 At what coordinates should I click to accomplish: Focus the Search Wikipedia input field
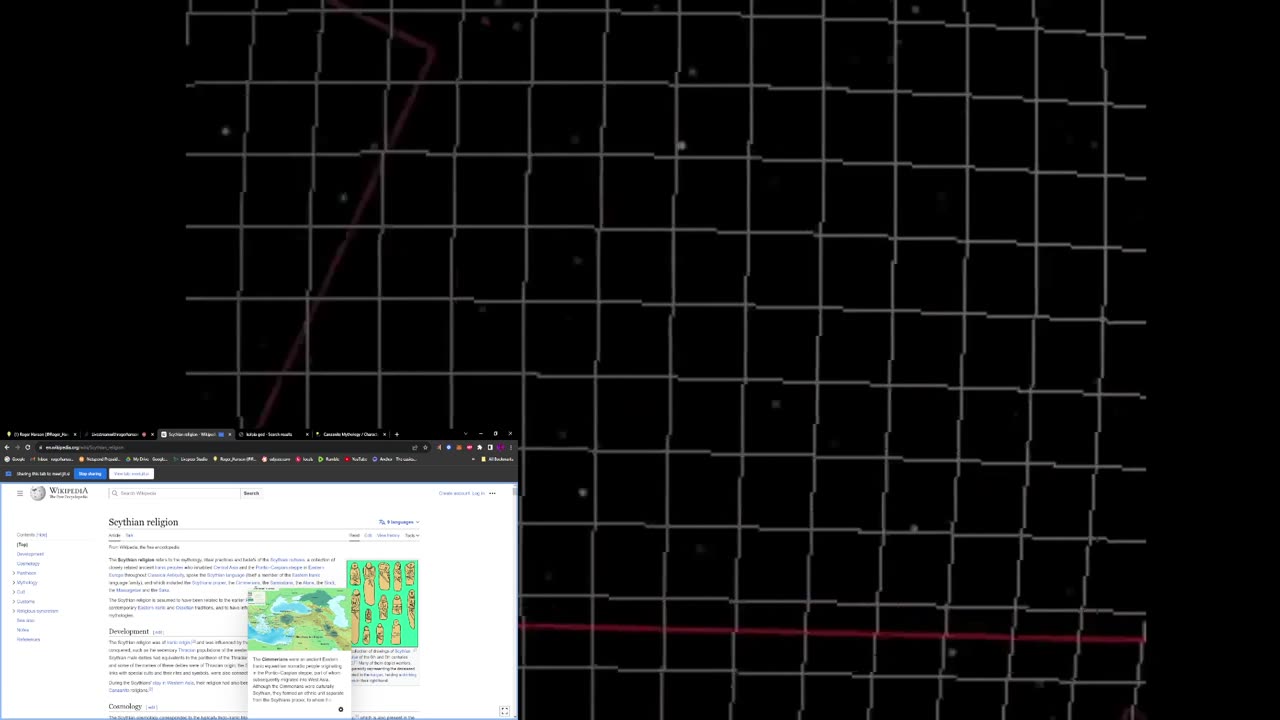click(175, 493)
